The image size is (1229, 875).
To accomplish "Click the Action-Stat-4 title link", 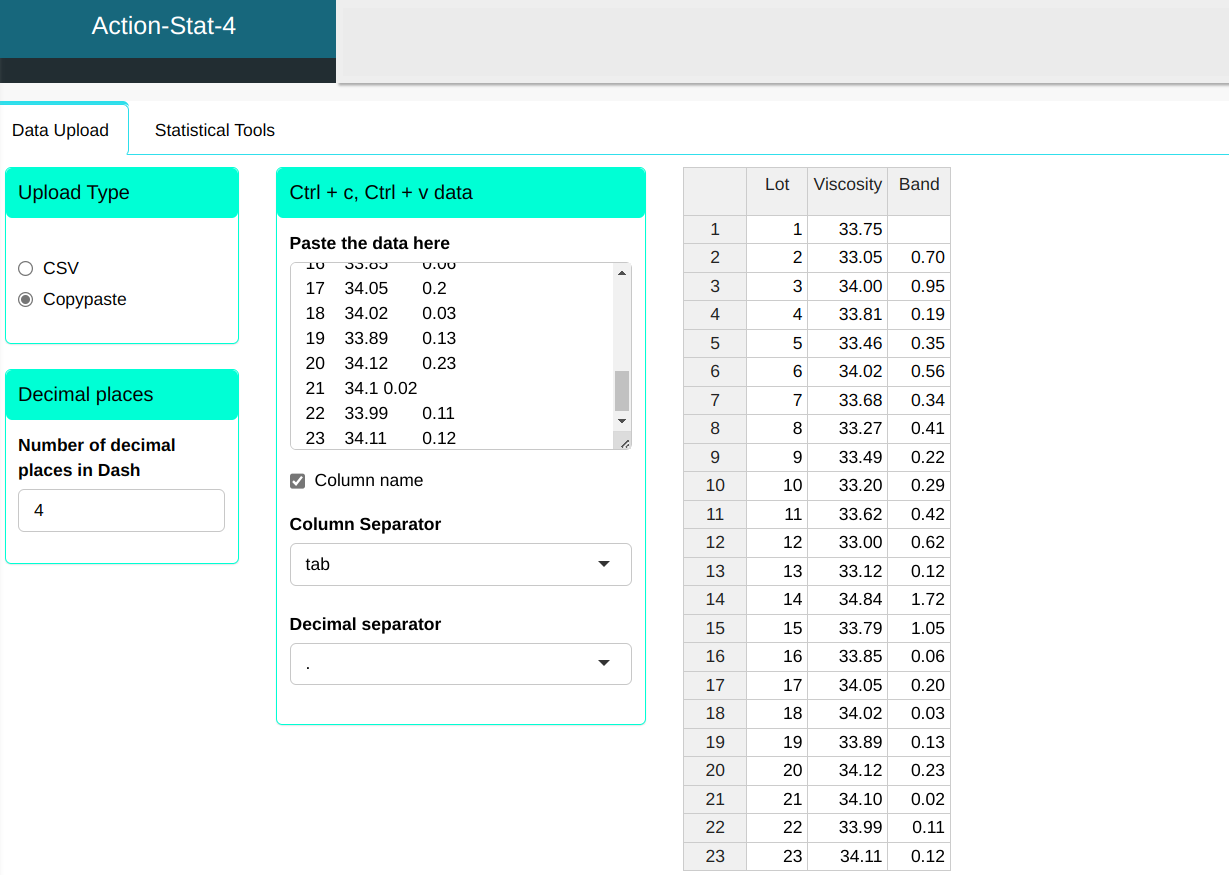I will coord(164,26).
